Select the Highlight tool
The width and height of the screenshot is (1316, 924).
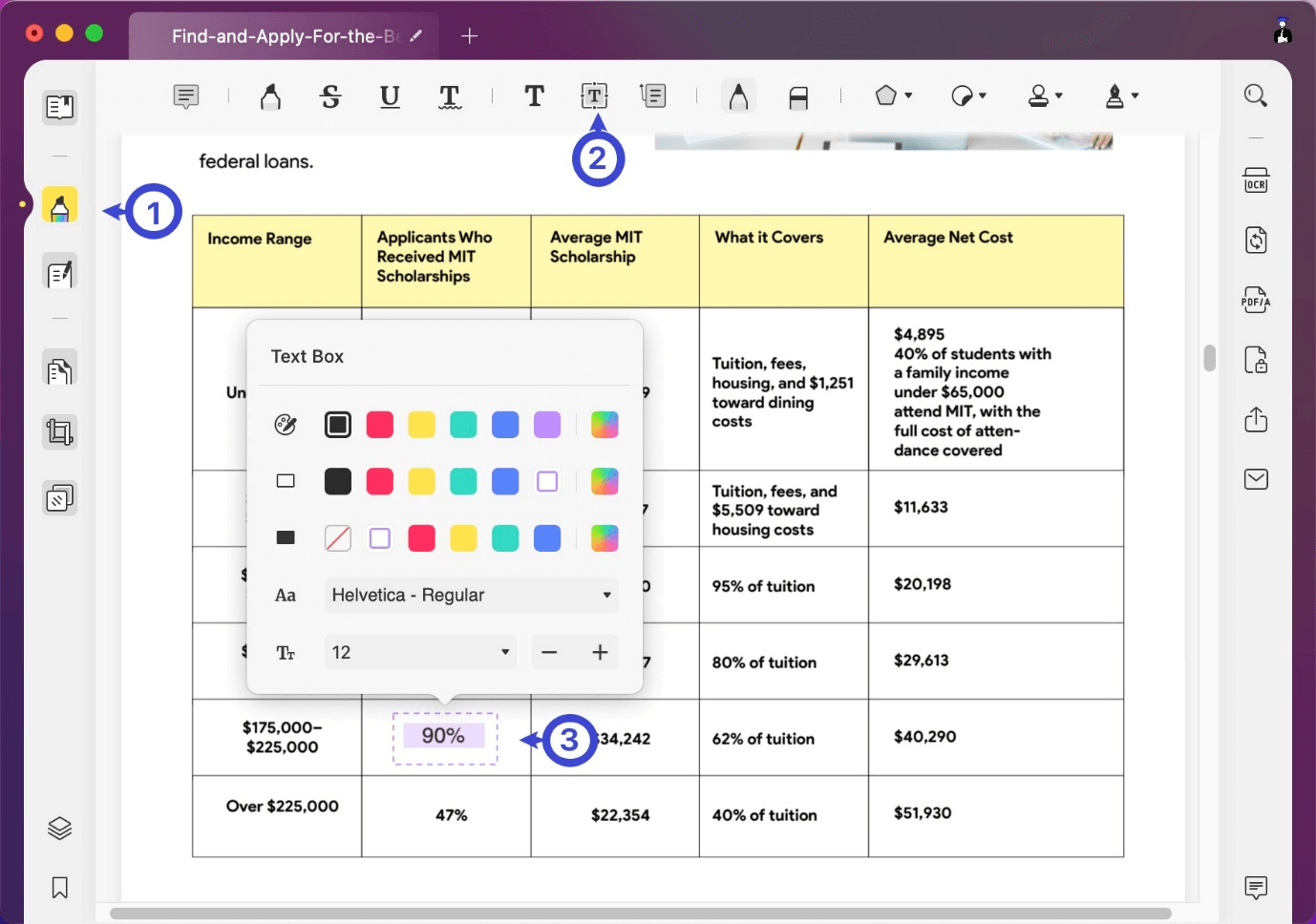coord(270,95)
